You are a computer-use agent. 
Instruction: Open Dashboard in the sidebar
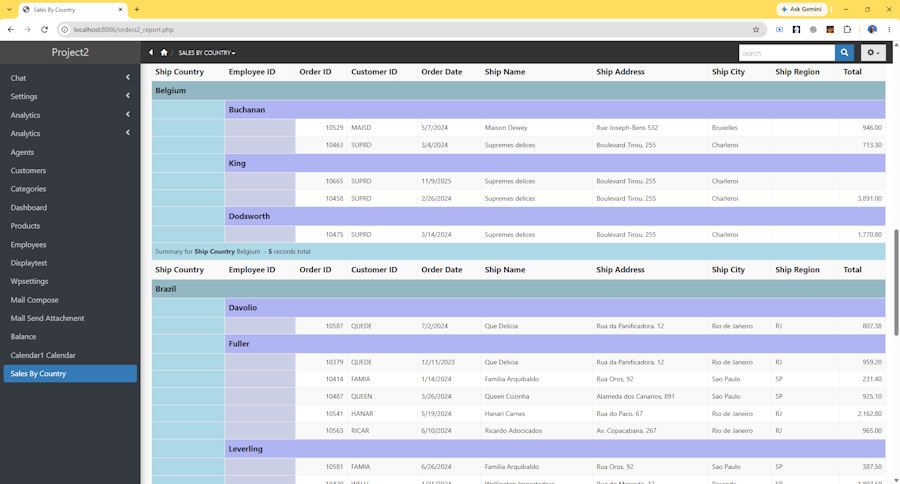pos(29,207)
